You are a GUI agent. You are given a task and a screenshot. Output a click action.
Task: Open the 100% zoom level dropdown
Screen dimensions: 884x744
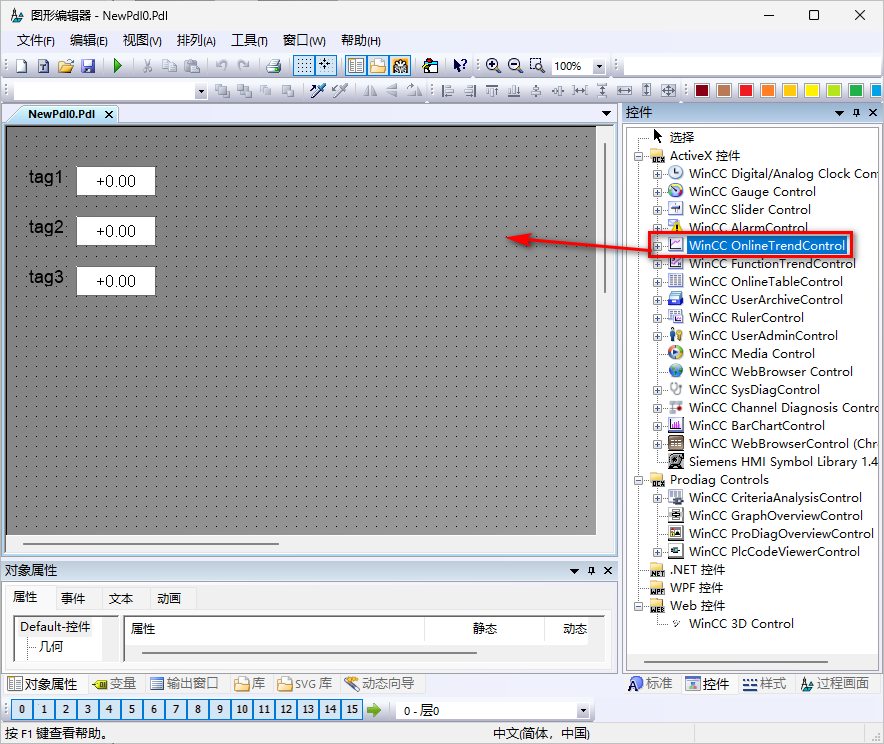click(599, 67)
